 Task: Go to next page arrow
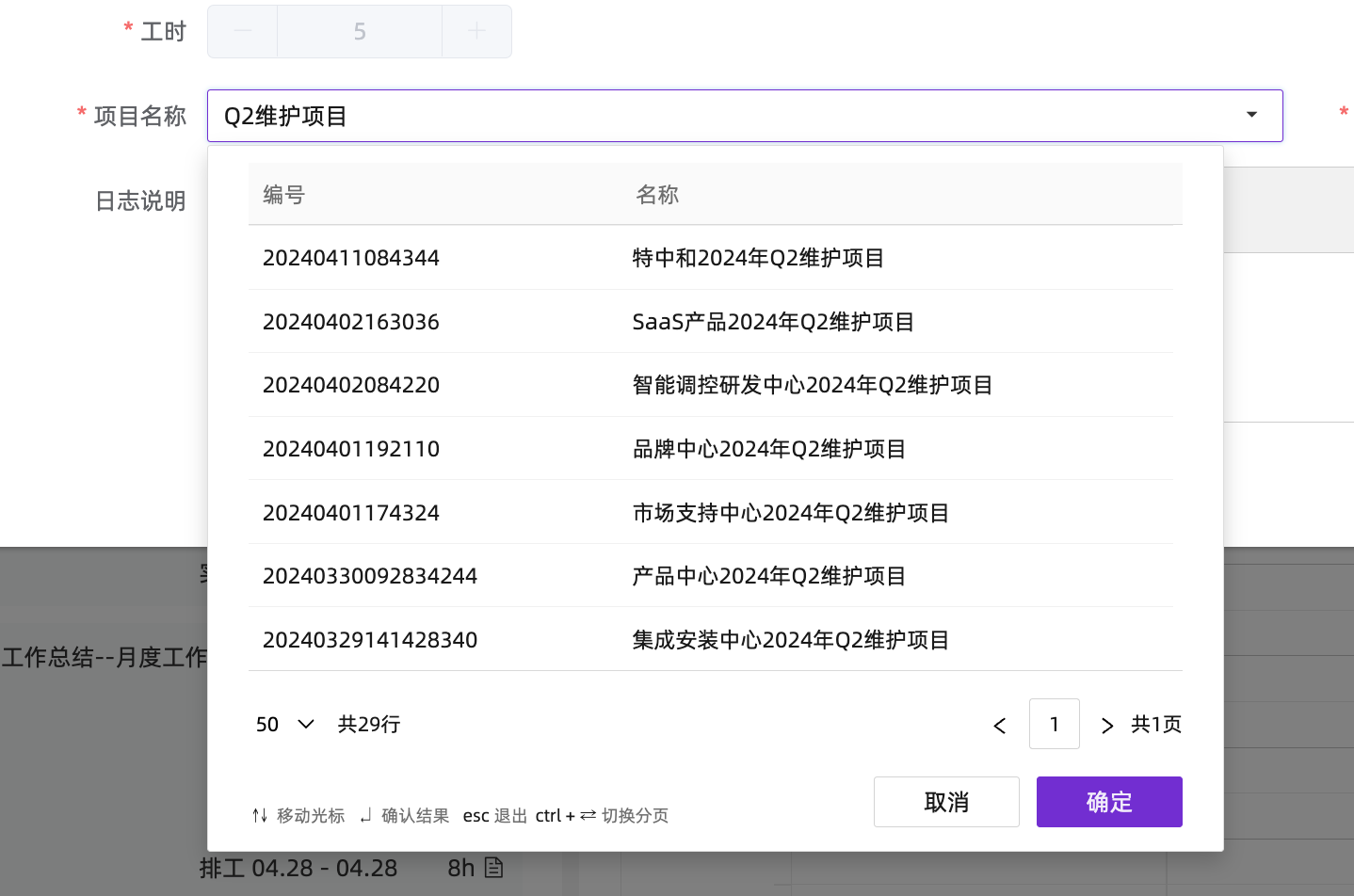[1106, 725]
